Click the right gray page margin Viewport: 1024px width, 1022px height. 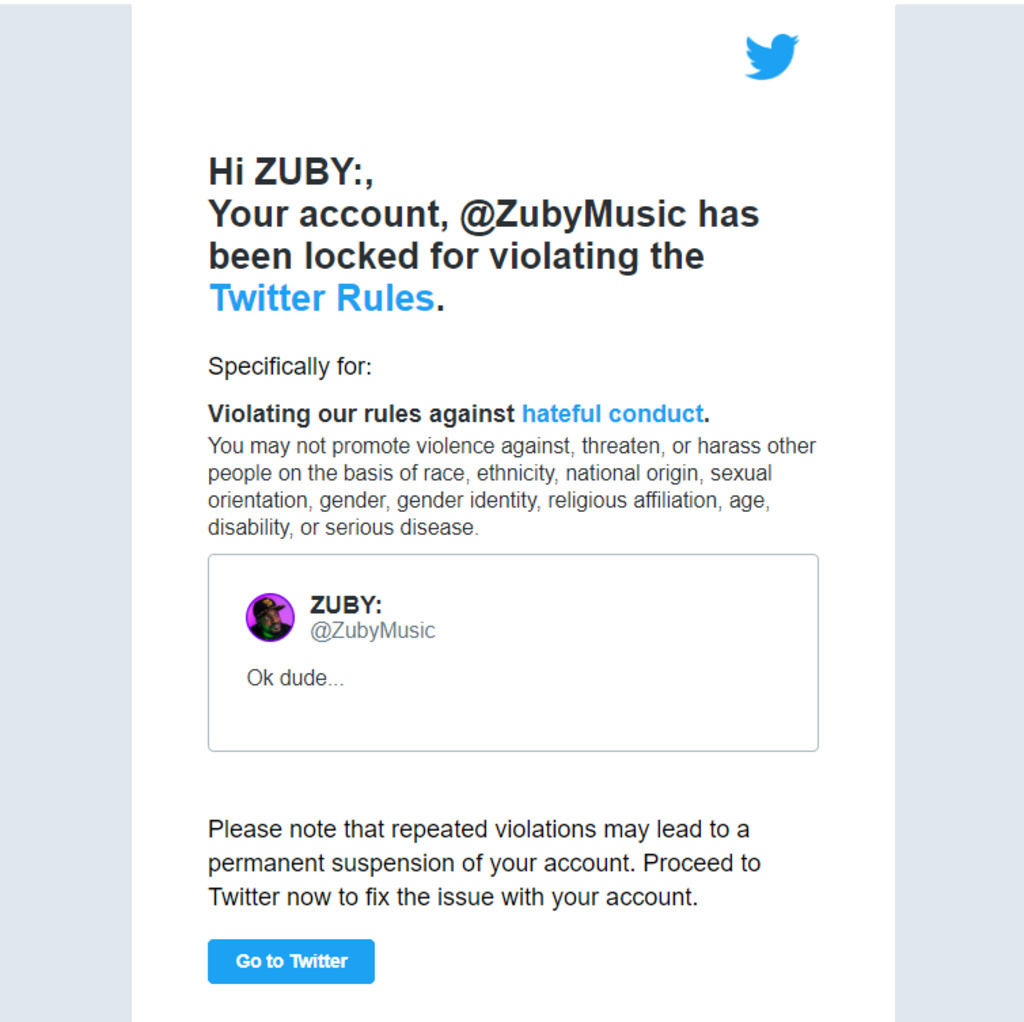click(x=958, y=500)
